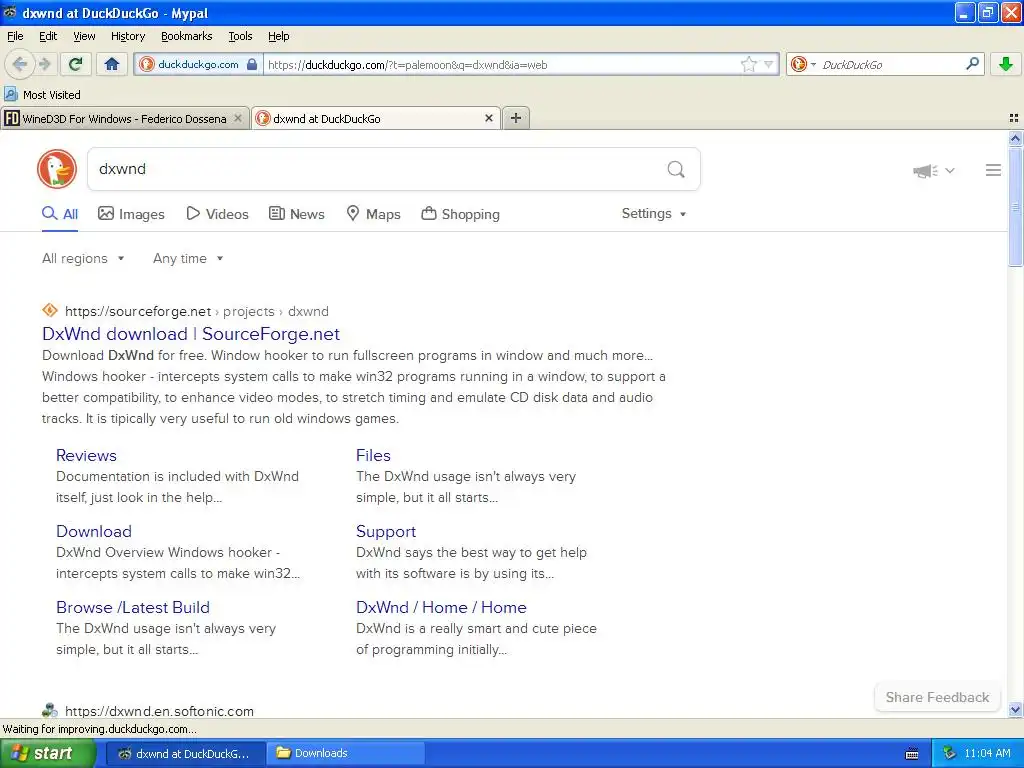Open the Settings dropdown on results page

click(654, 214)
